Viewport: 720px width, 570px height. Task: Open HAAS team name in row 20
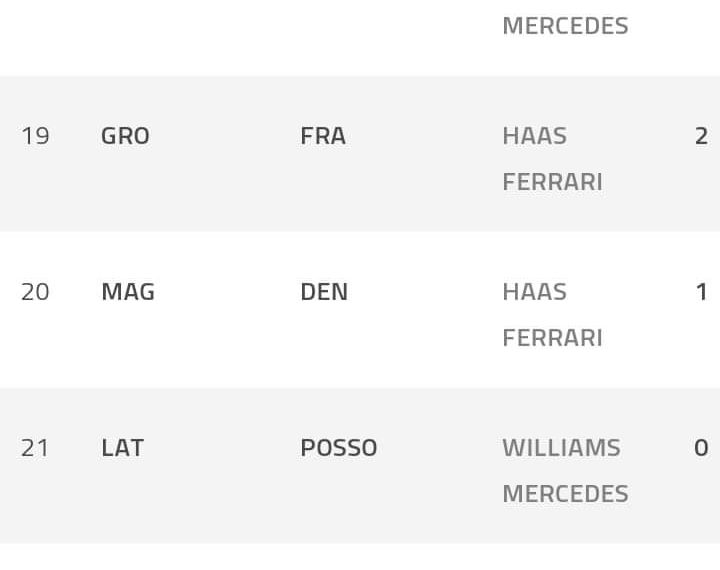(534, 292)
